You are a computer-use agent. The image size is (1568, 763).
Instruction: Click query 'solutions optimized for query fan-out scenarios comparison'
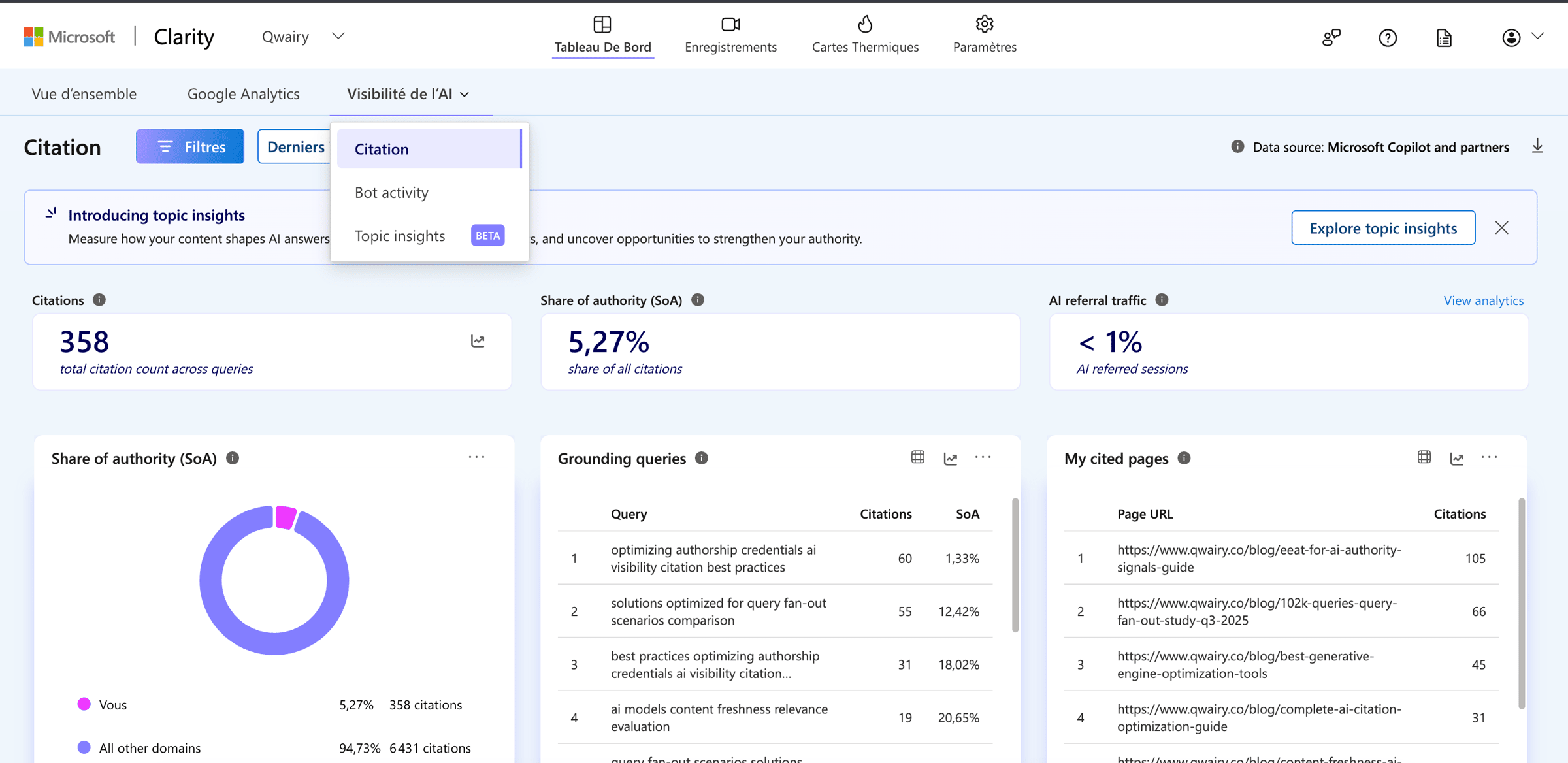(719, 611)
